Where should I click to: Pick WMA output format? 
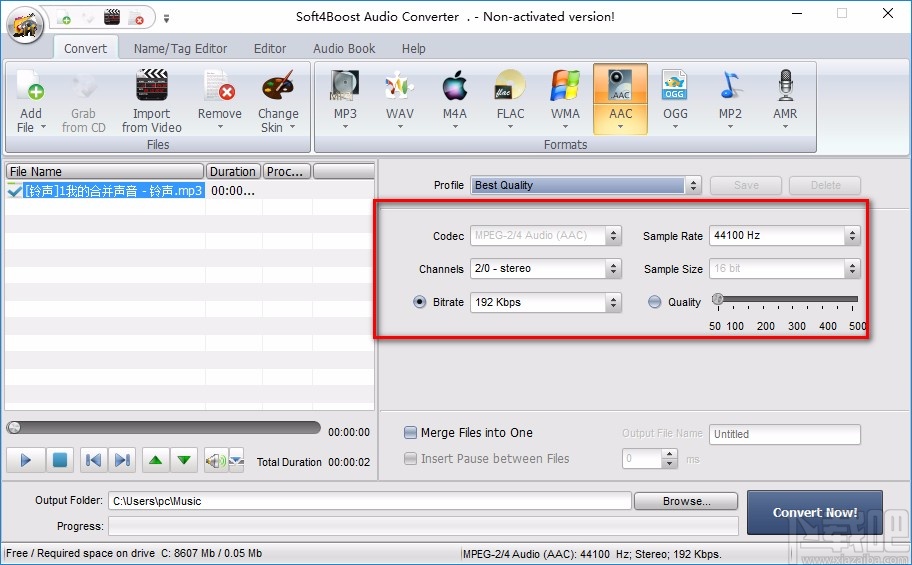coord(565,87)
